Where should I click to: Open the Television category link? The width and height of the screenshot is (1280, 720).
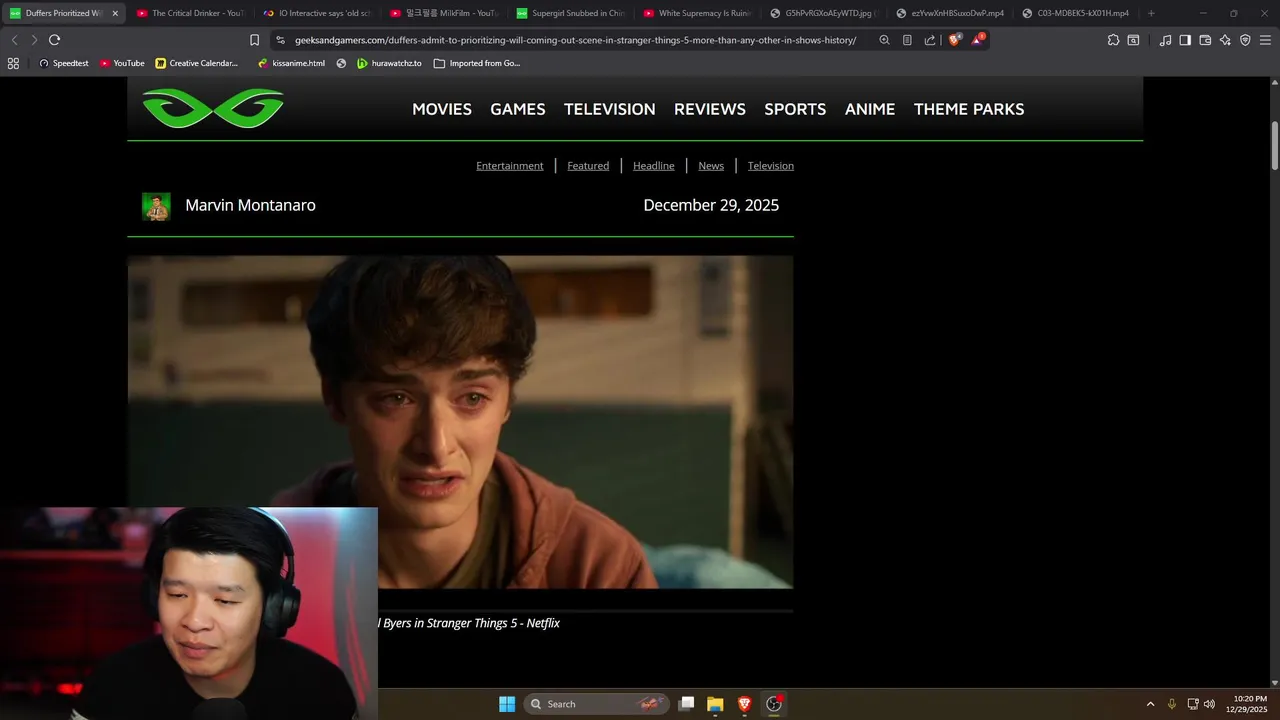pyautogui.click(x=771, y=166)
